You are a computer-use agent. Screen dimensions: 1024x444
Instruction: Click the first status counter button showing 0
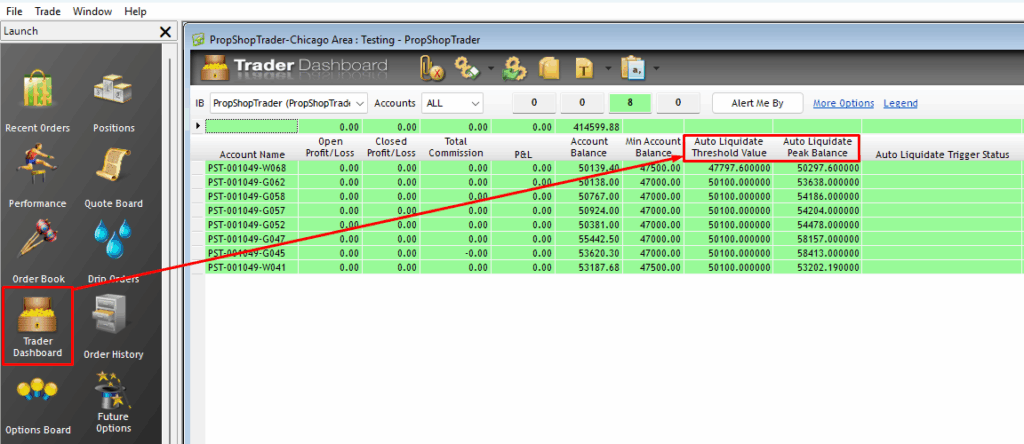pos(534,103)
